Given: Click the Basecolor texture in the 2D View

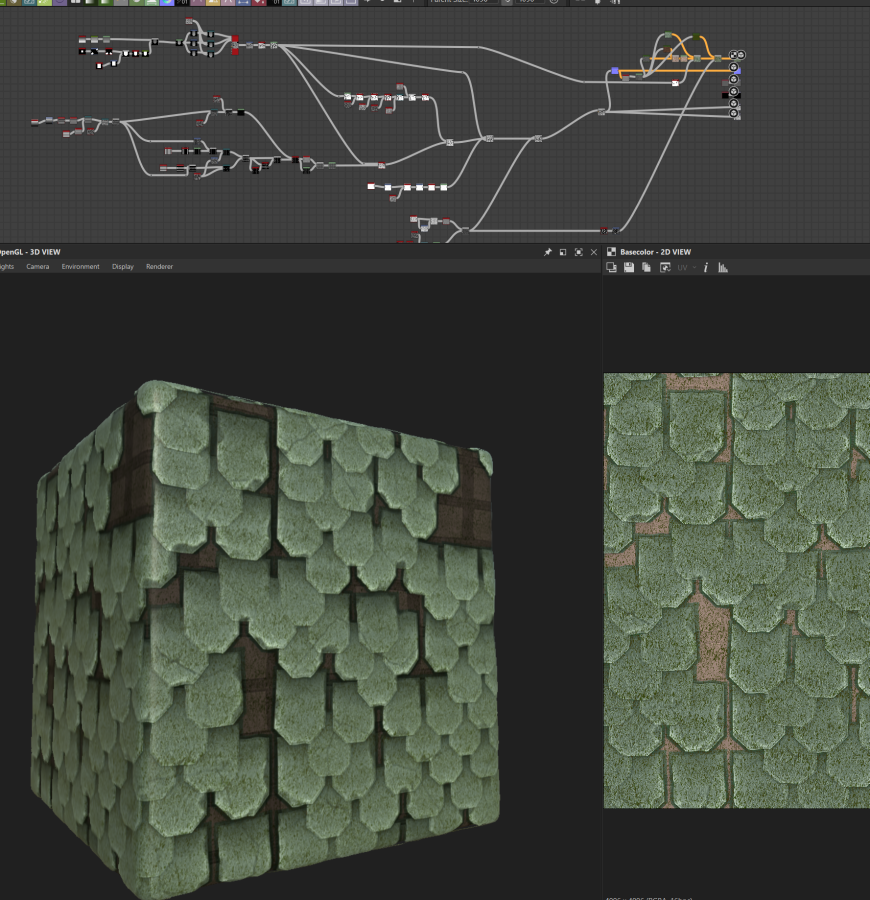Looking at the screenshot, I should 737,590.
